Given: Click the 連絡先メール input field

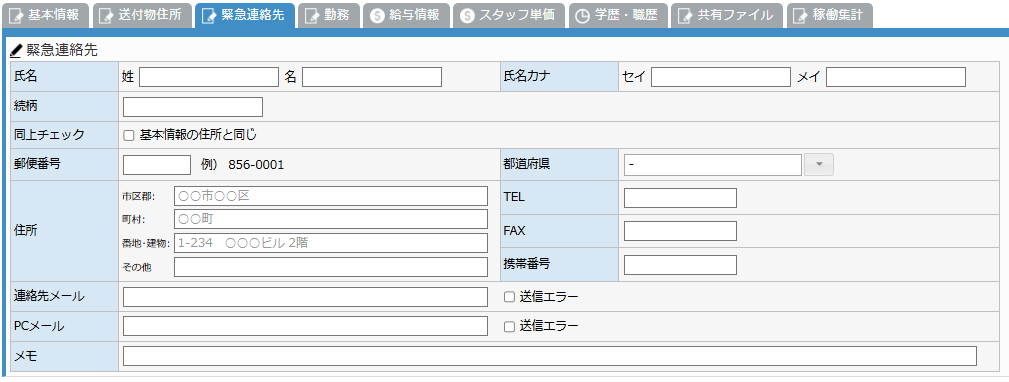Looking at the screenshot, I should click(305, 297).
